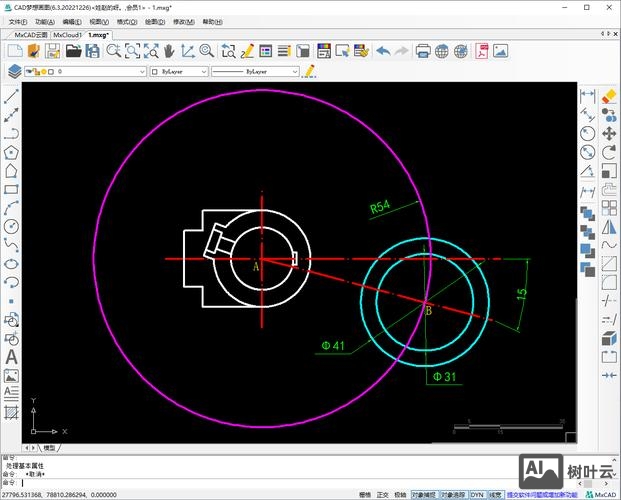Screen dimensions: 621x500
Task: Toggle 栅格 grid display in status bar
Action: point(364,494)
